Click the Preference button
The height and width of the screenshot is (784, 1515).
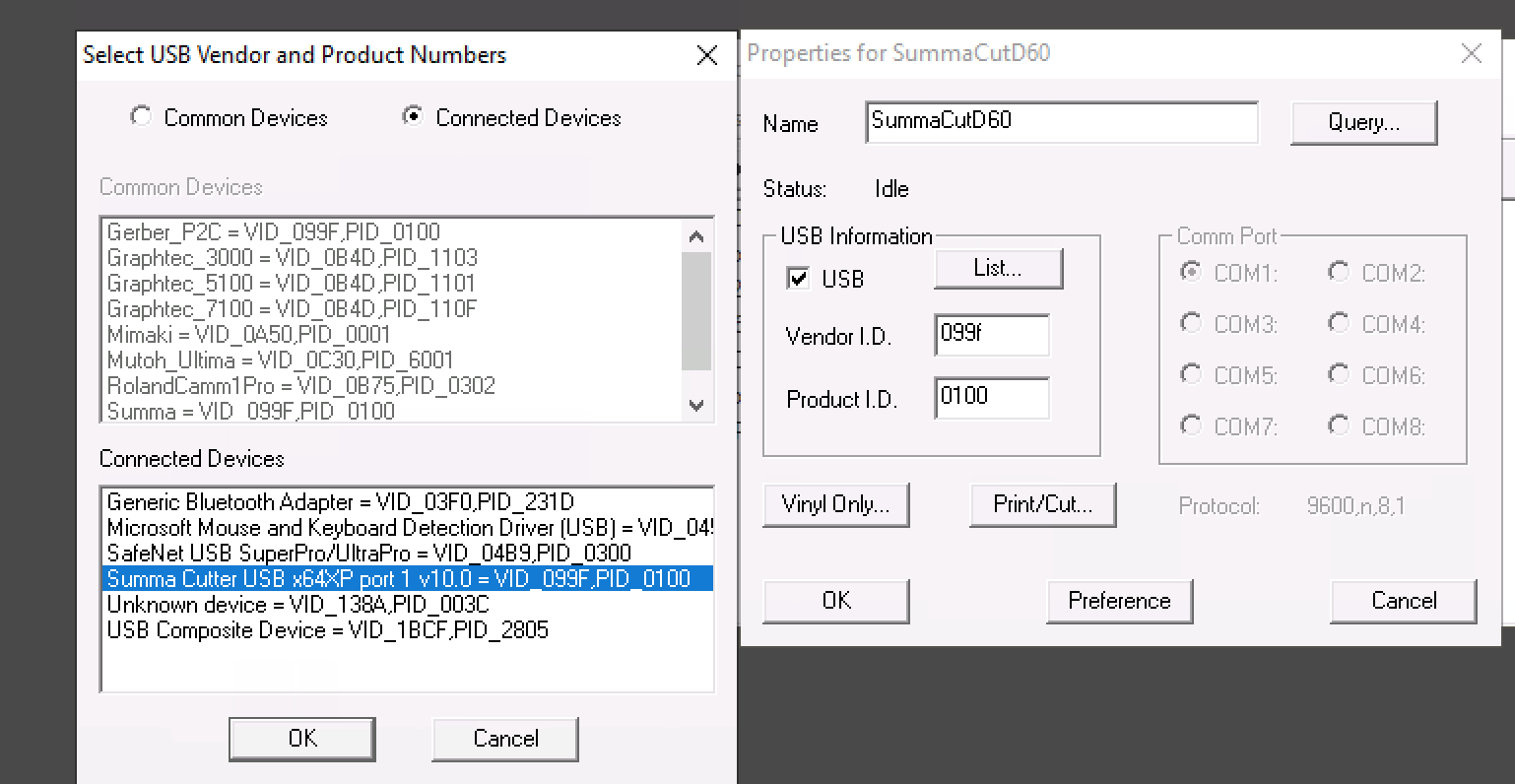tap(1119, 602)
